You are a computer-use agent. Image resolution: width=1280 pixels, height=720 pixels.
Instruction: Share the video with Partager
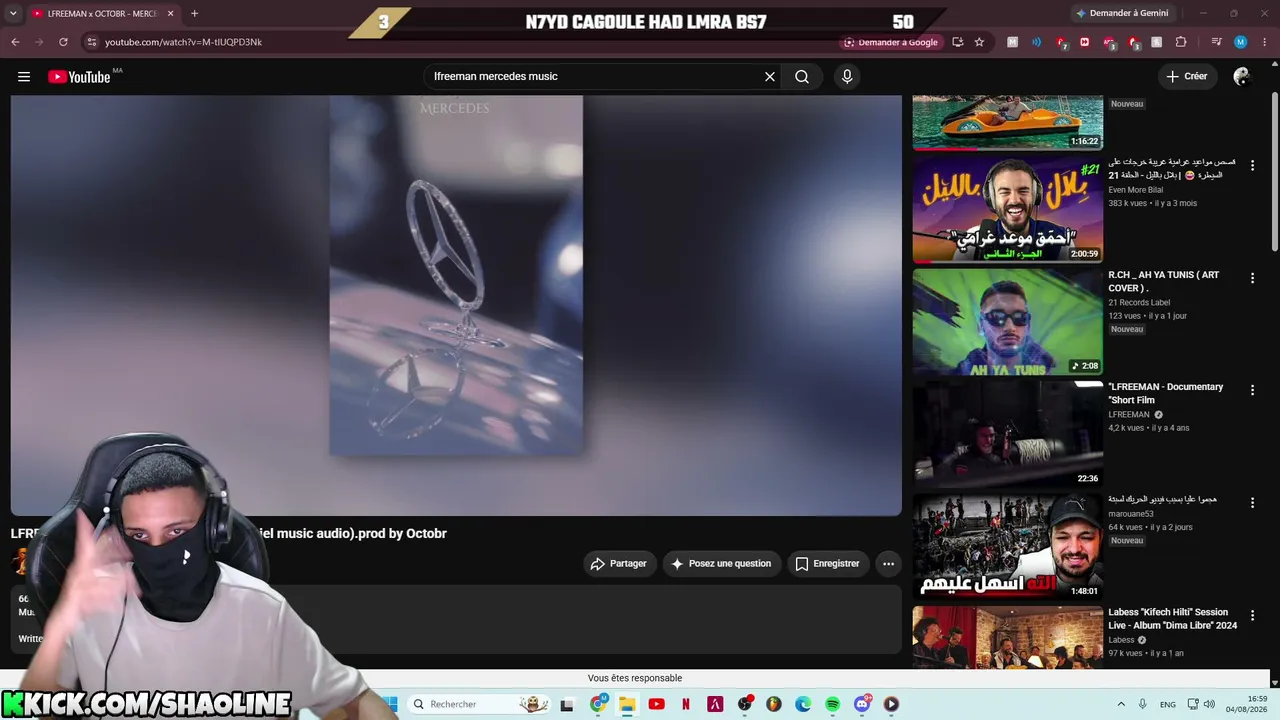620,564
